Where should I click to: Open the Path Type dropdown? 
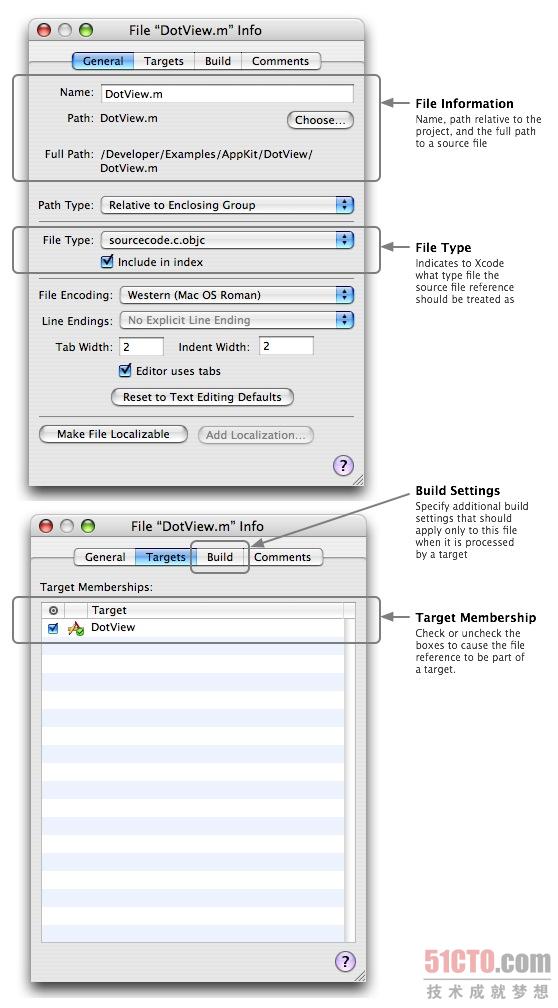pyautogui.click(x=228, y=205)
